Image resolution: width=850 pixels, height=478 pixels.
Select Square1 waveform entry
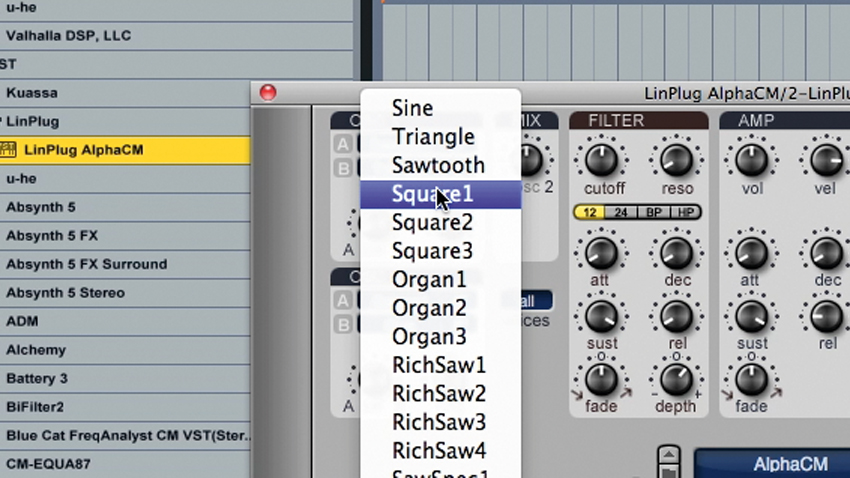point(440,195)
